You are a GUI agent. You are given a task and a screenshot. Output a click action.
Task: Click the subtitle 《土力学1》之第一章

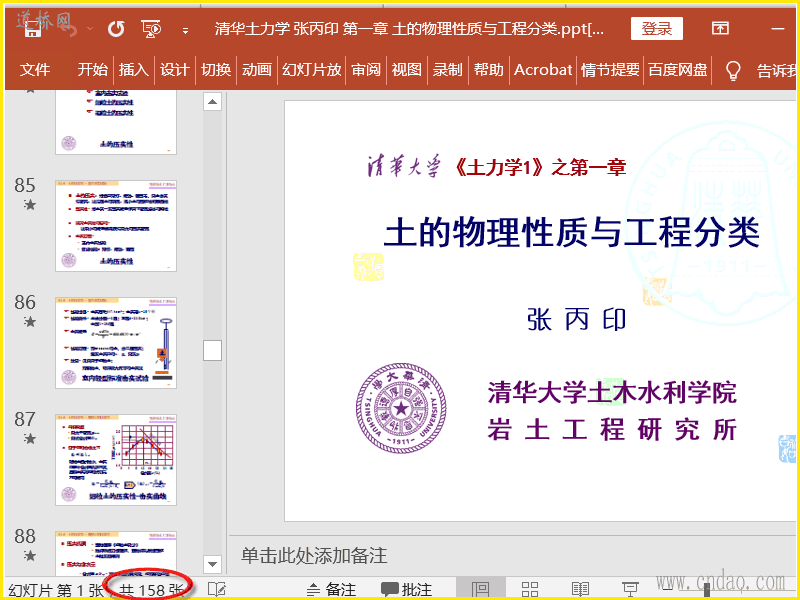click(x=539, y=167)
